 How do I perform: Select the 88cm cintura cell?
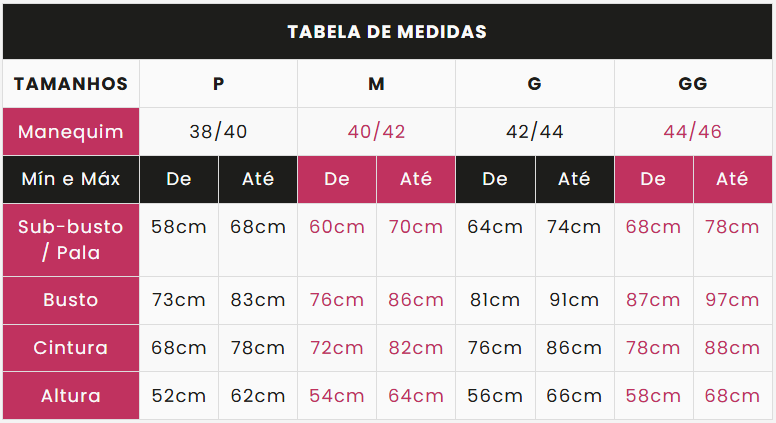tap(732, 348)
